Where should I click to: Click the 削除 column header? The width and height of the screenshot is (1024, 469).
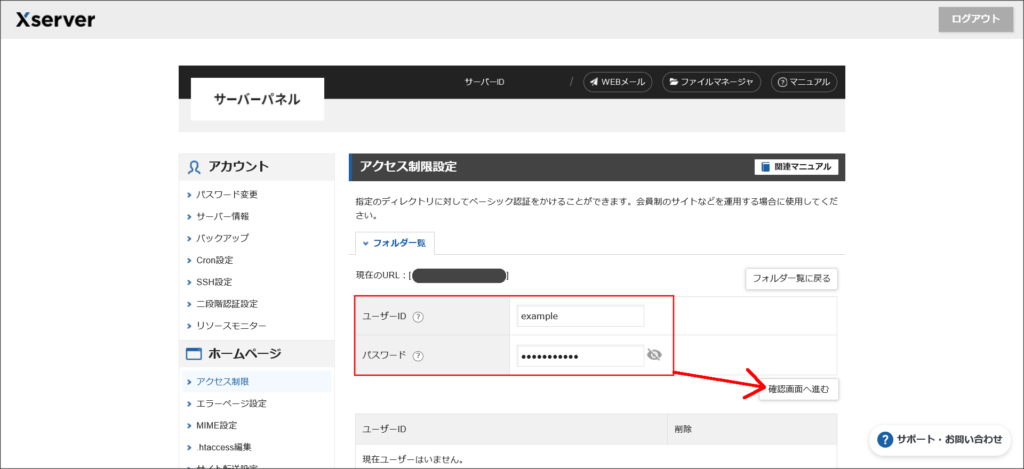click(752, 429)
